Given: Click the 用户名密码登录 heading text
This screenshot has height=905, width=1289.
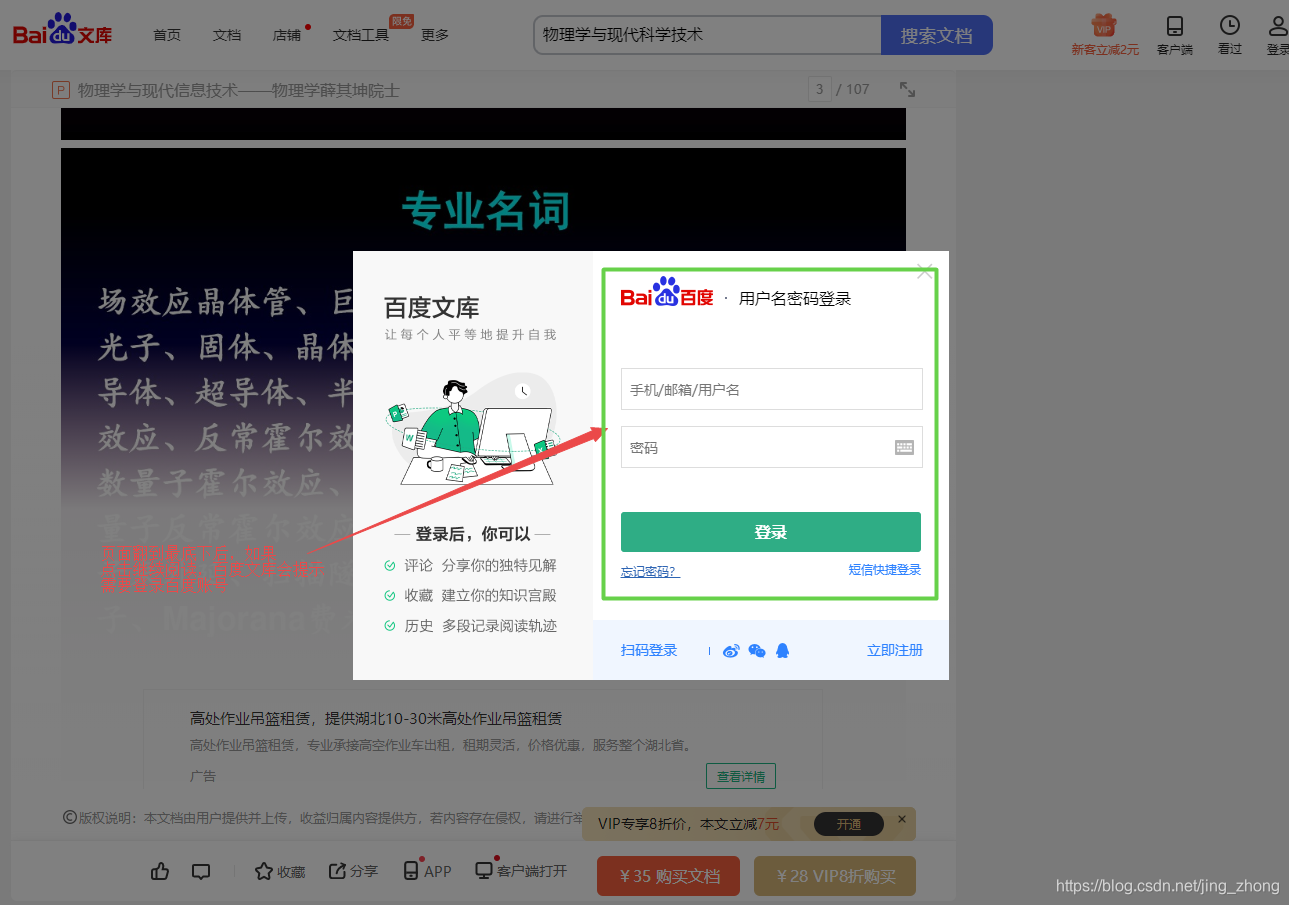Looking at the screenshot, I should (x=795, y=298).
